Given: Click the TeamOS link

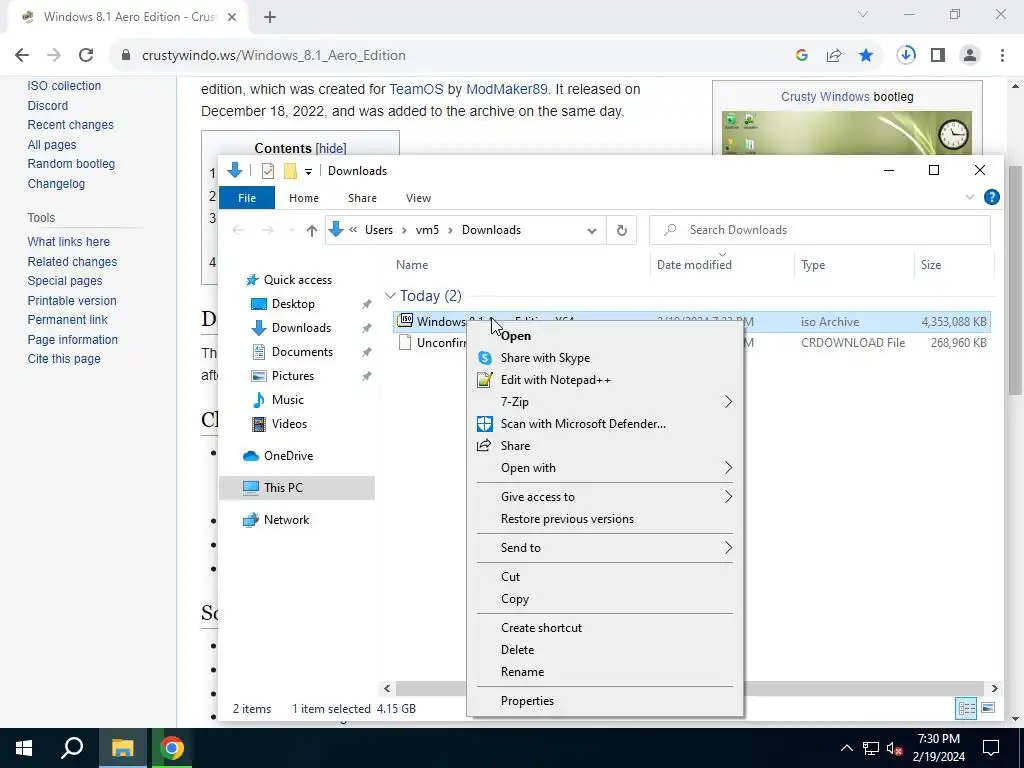Looking at the screenshot, I should 416,89.
